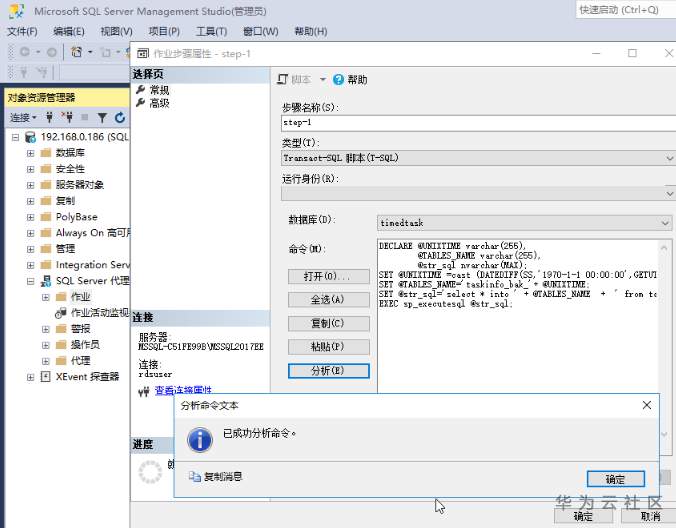676x528 pixels.
Task: Expand the XEvent 探查器 node
Action: coord(30,377)
